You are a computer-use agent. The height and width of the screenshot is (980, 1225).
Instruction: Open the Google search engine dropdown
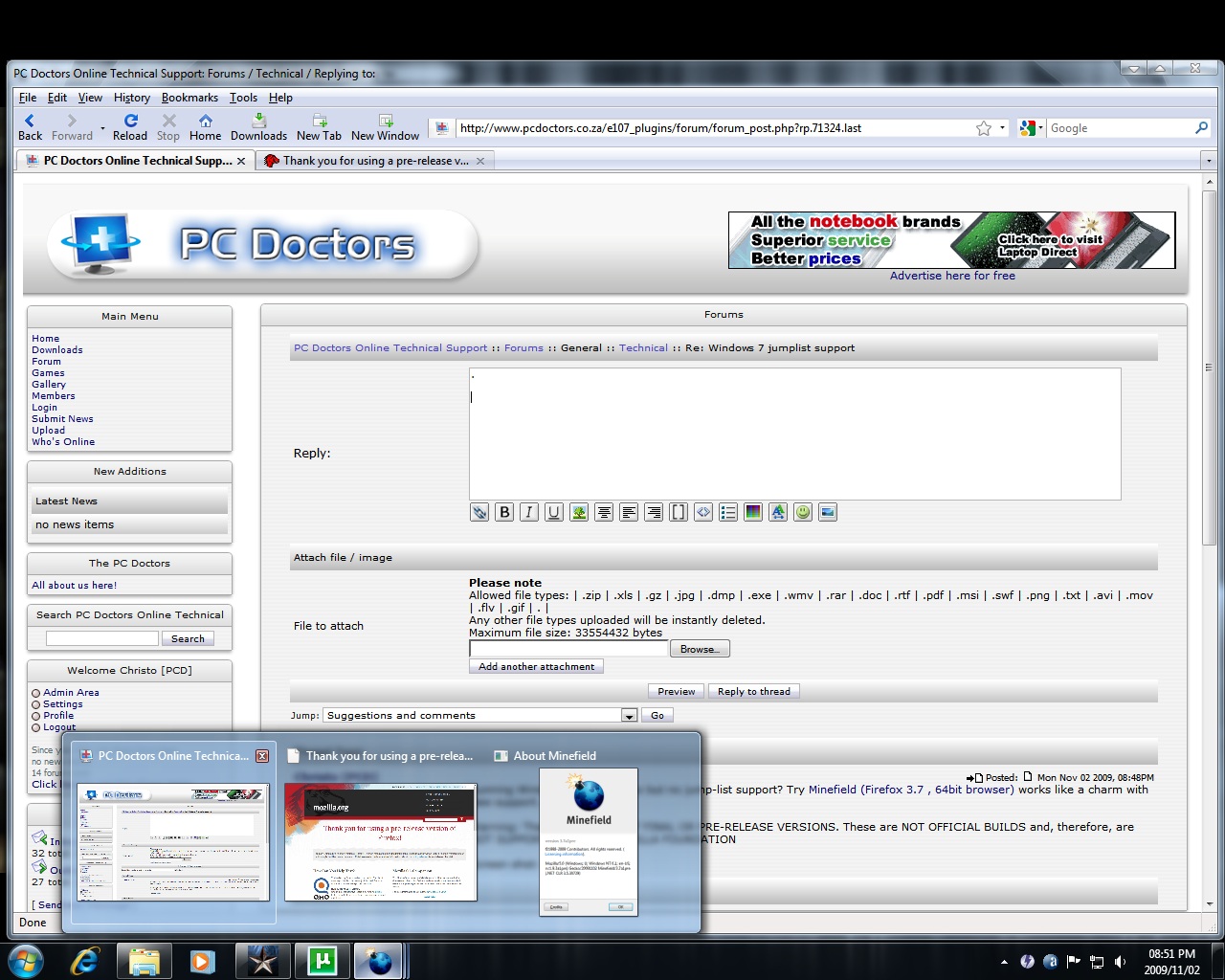coord(1032,128)
